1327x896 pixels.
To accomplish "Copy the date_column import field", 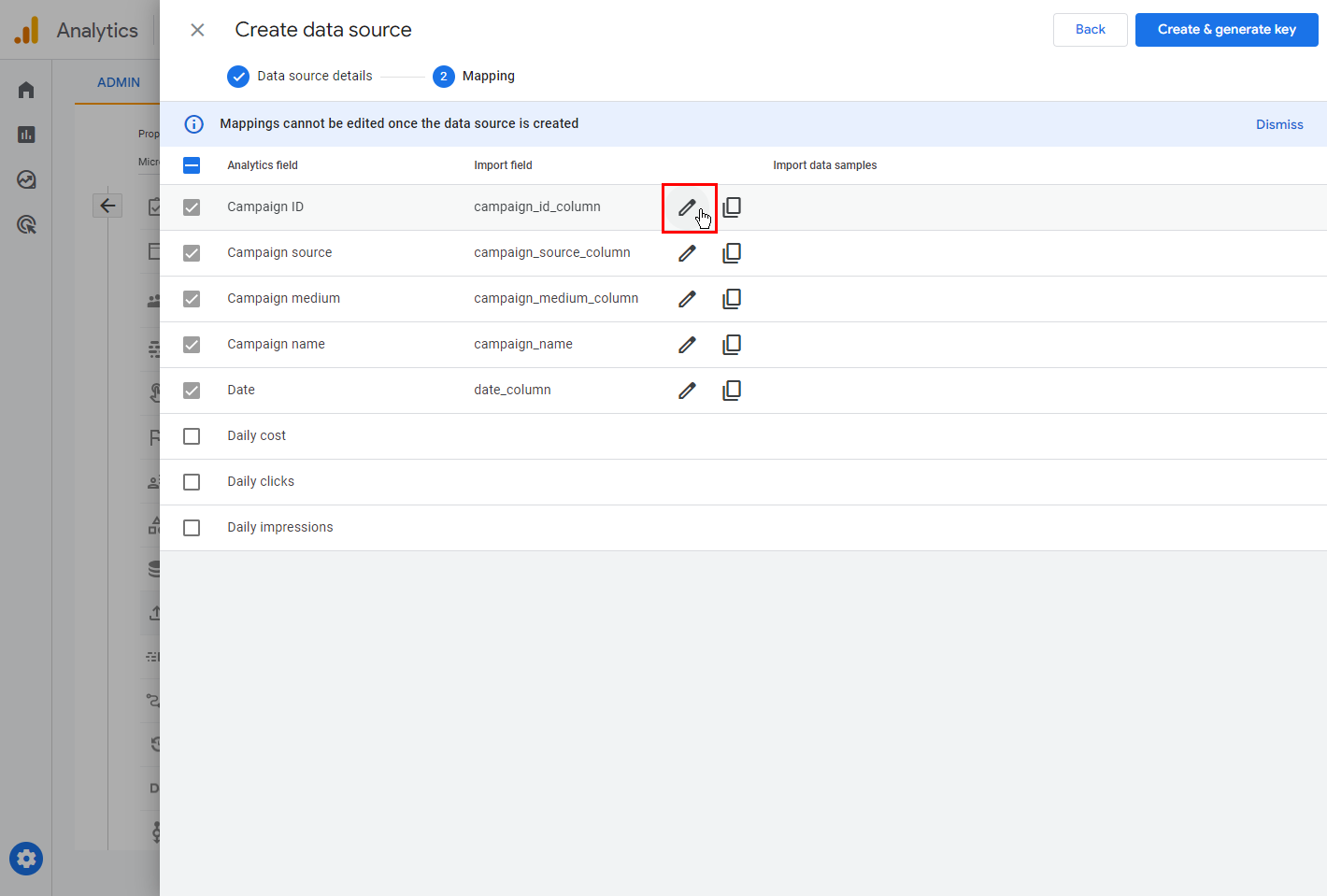I will (732, 391).
